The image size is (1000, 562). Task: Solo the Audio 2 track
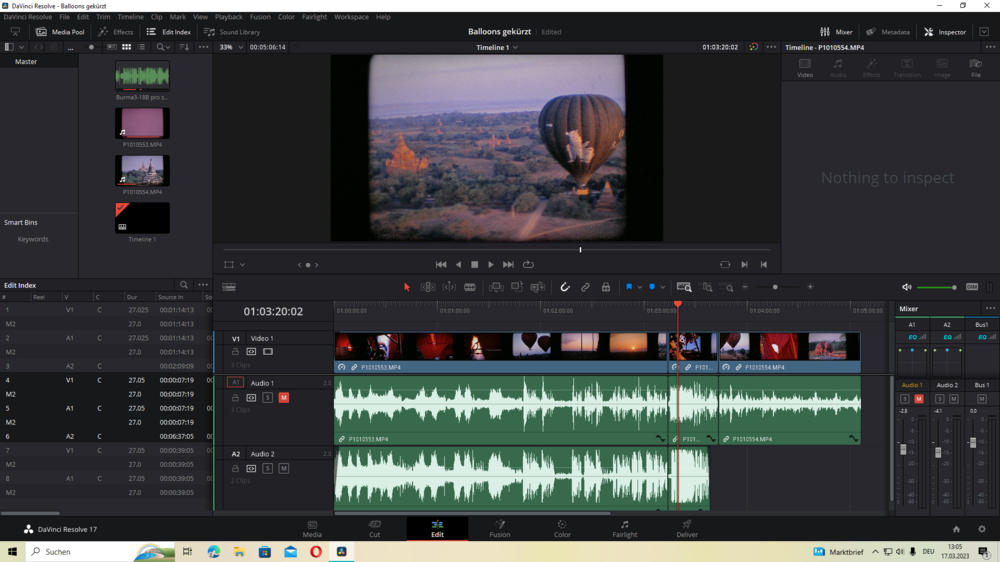click(268, 468)
